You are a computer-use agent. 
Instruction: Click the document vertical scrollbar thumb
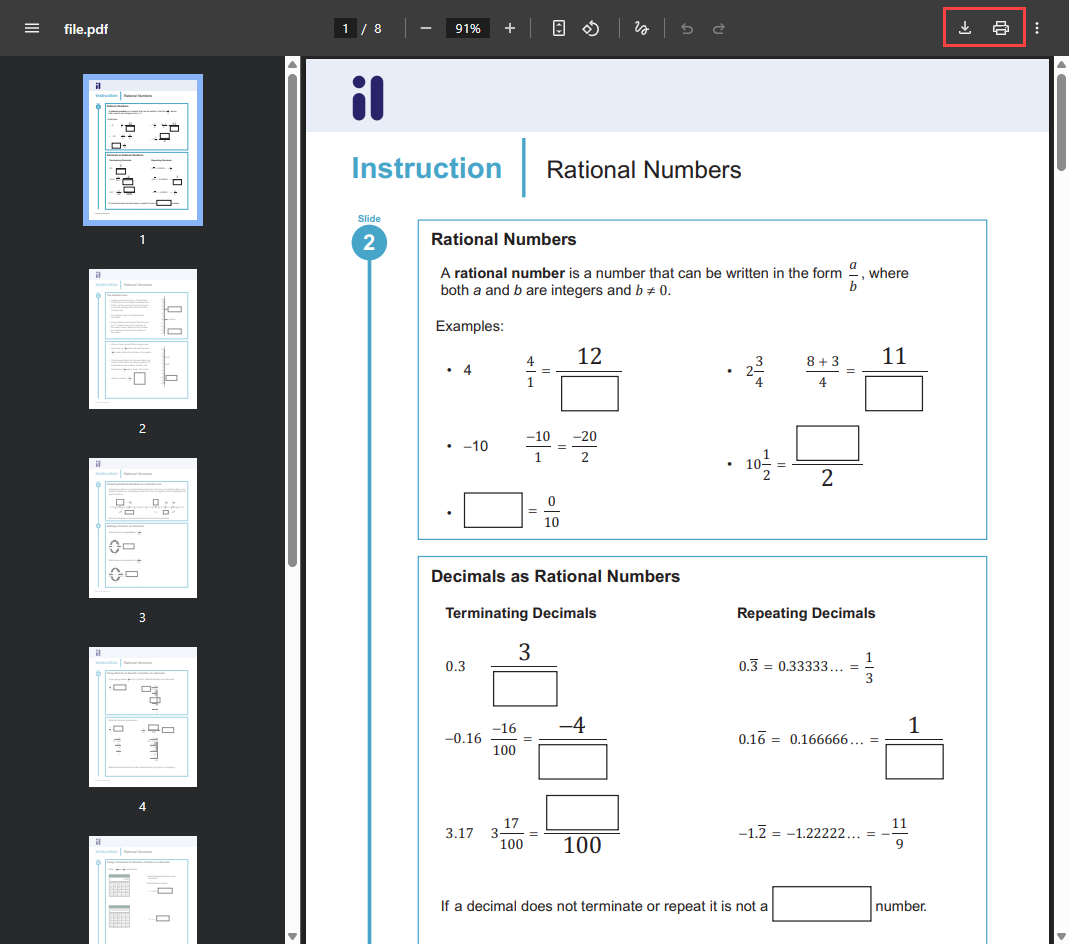coord(1062,122)
